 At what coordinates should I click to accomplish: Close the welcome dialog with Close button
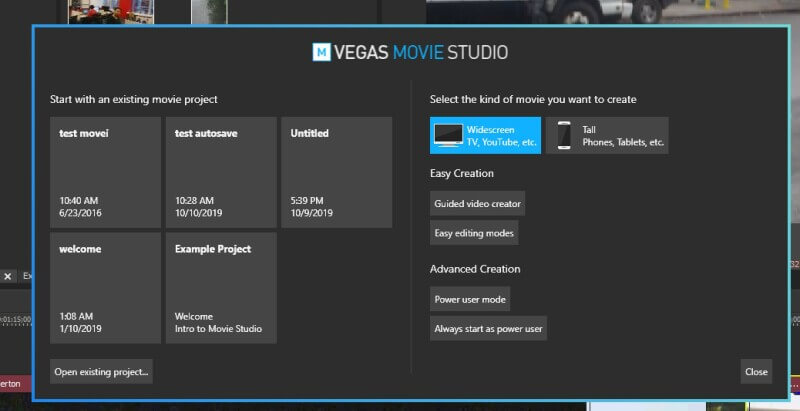tap(756, 371)
